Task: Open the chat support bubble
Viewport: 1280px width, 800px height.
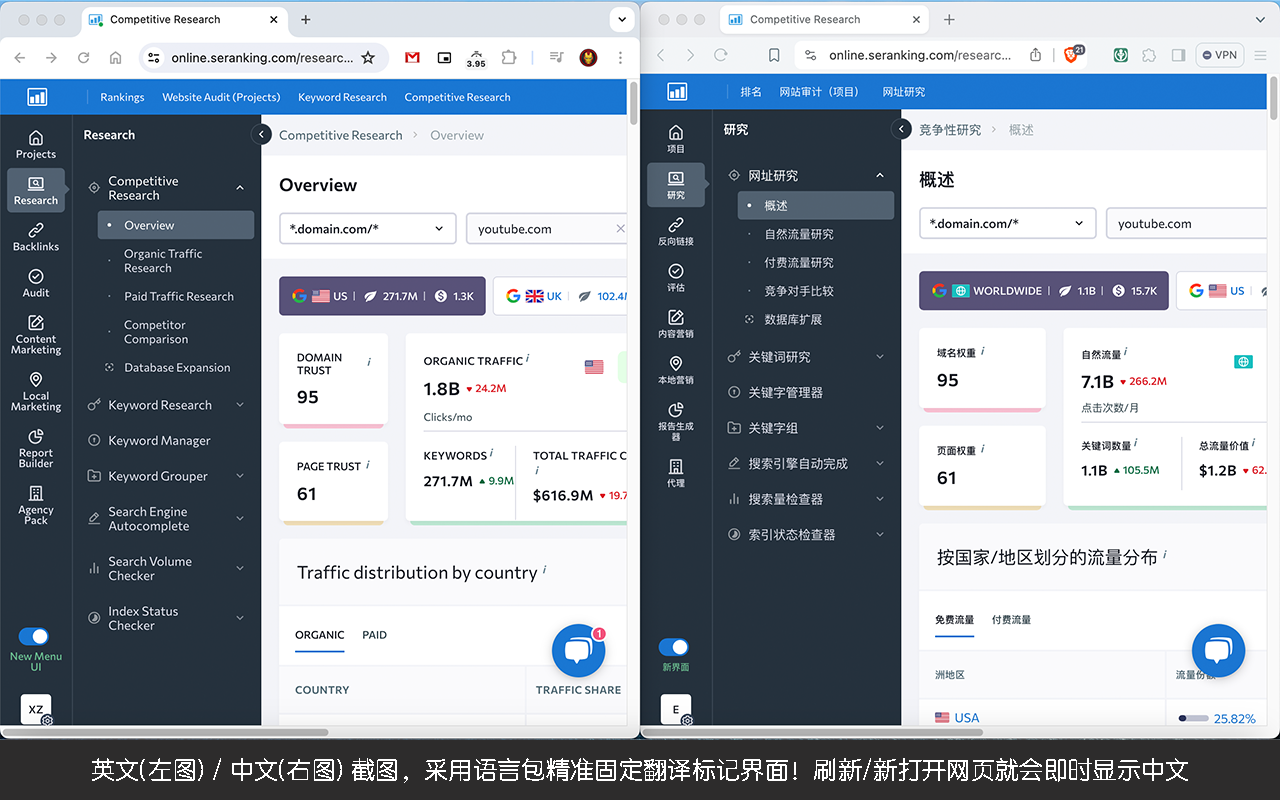Action: [x=578, y=650]
